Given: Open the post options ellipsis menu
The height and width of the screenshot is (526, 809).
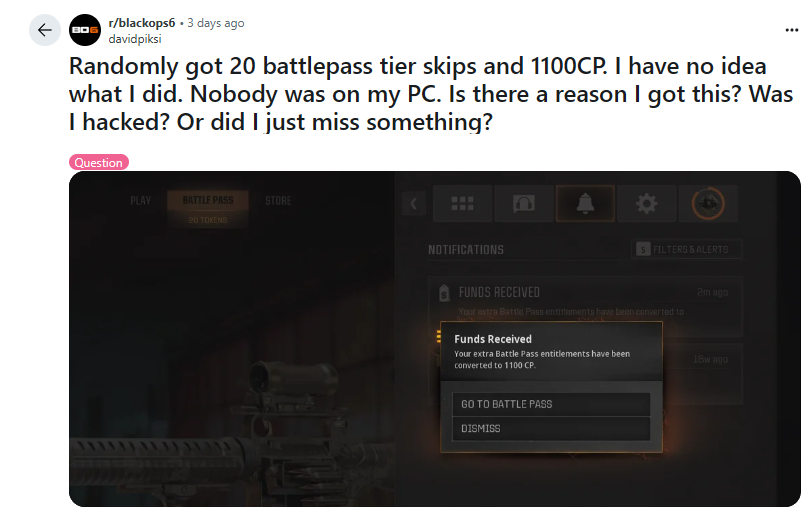Looking at the screenshot, I should 791,30.
